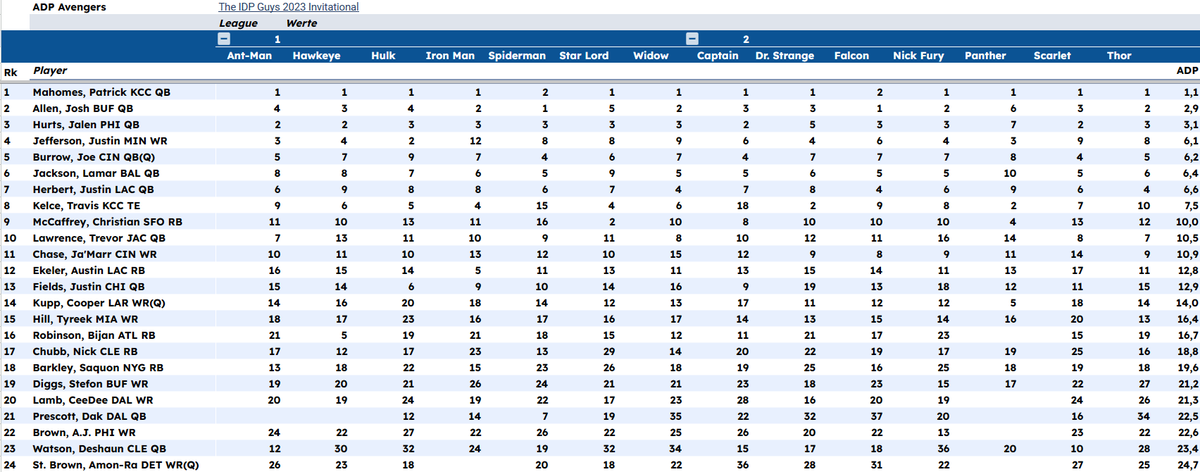The width and height of the screenshot is (1200, 472).
Task: Select the Werte pivot field label
Action: click(302, 22)
